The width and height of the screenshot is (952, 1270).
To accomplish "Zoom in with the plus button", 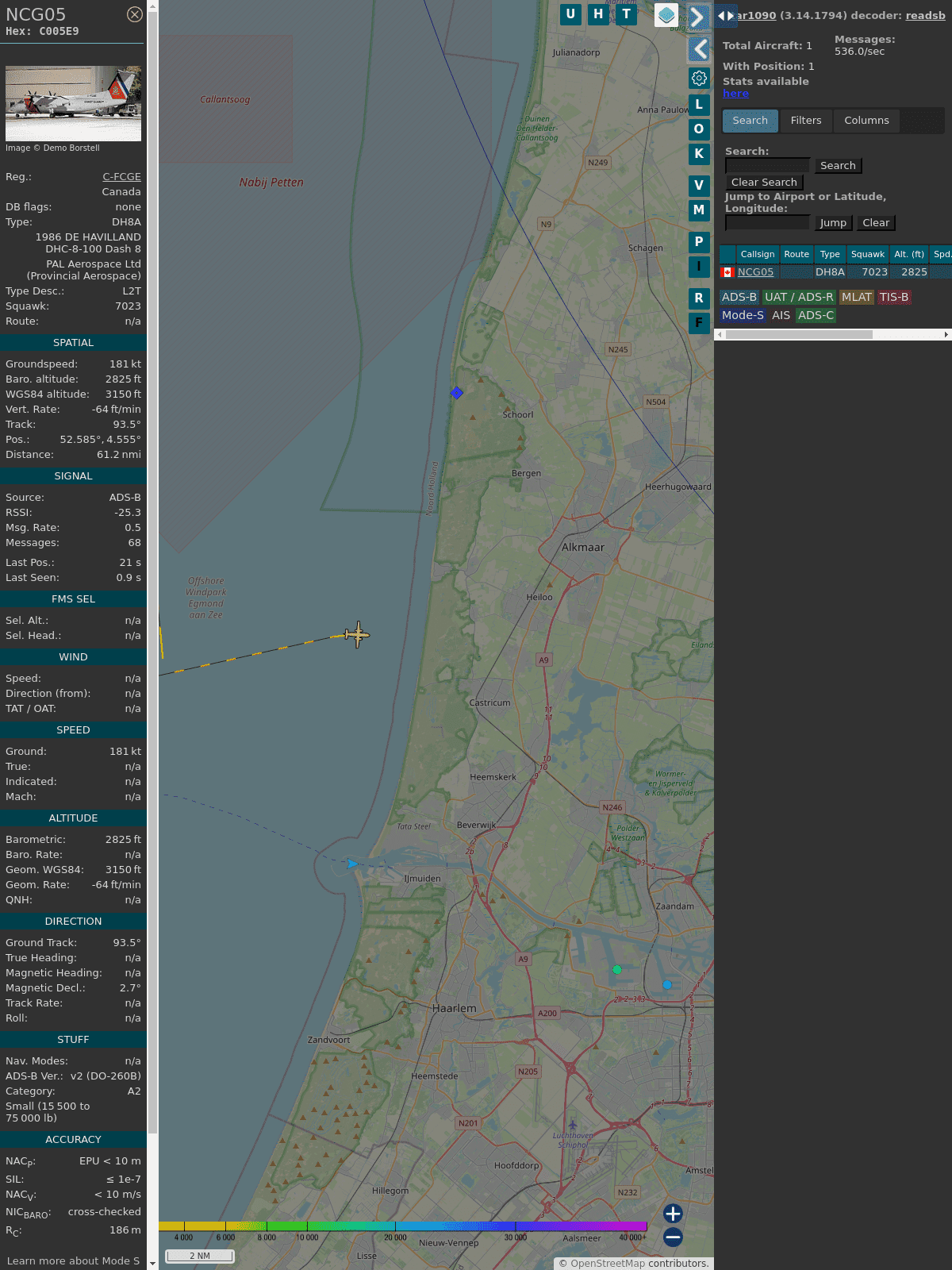I will click(x=673, y=1214).
